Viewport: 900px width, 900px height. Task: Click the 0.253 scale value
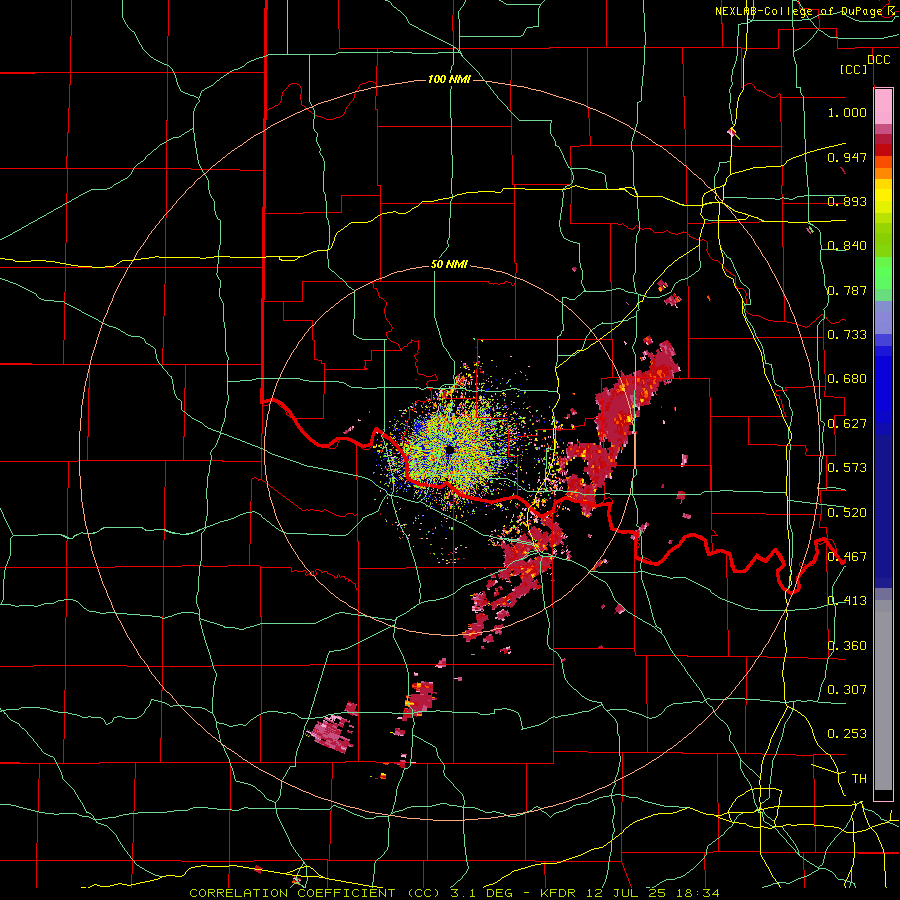pos(847,734)
